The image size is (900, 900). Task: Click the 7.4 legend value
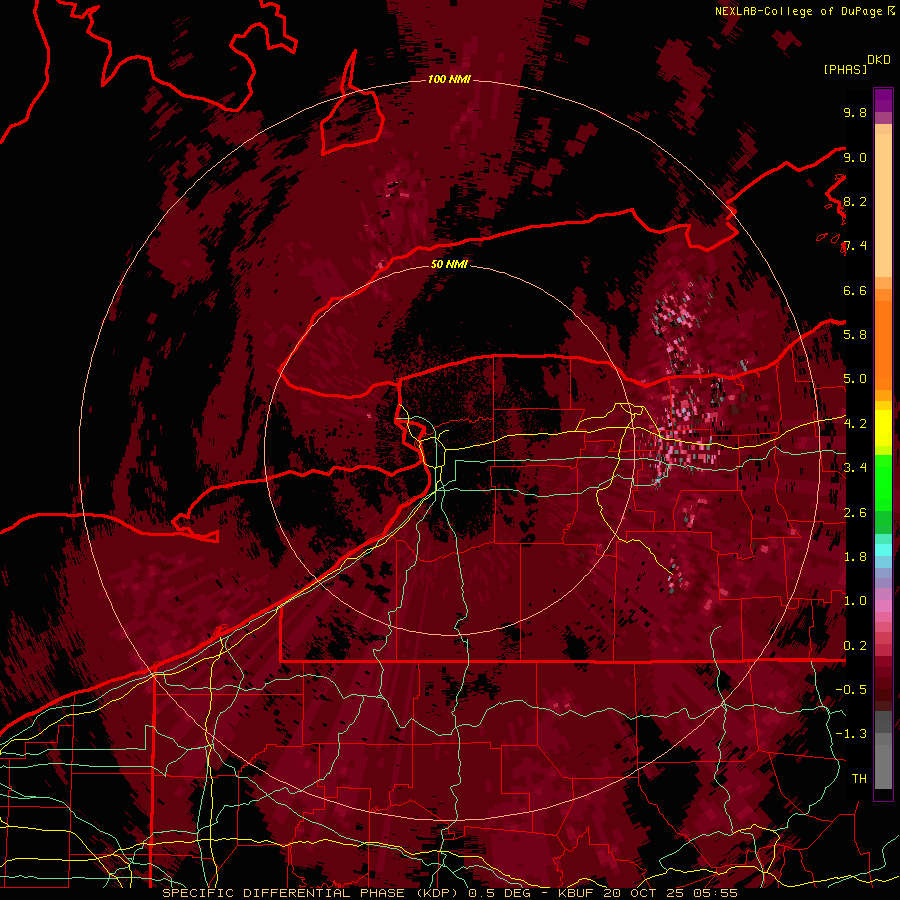click(x=855, y=246)
